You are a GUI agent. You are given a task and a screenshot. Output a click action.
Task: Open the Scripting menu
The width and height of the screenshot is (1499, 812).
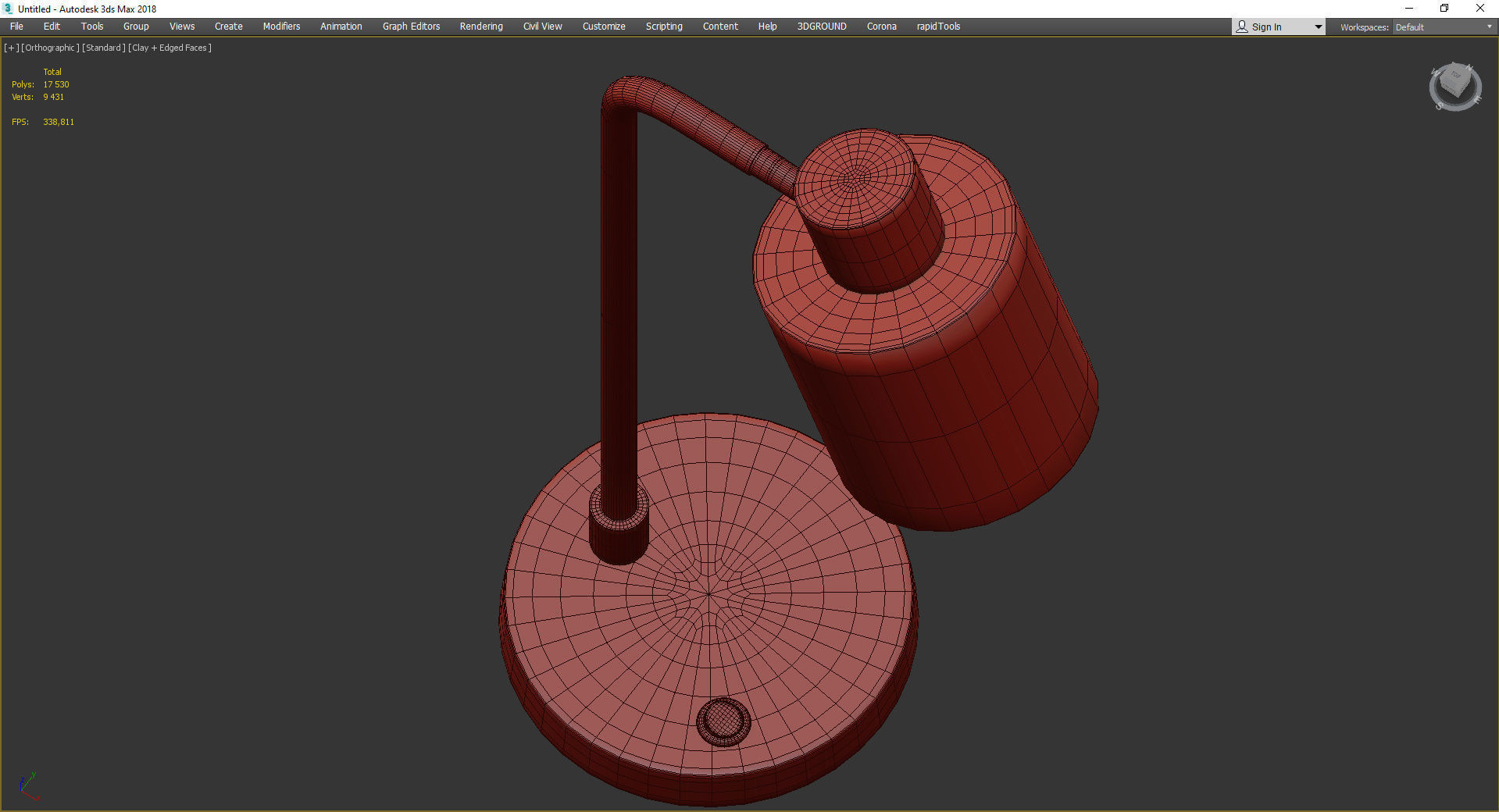click(x=664, y=27)
